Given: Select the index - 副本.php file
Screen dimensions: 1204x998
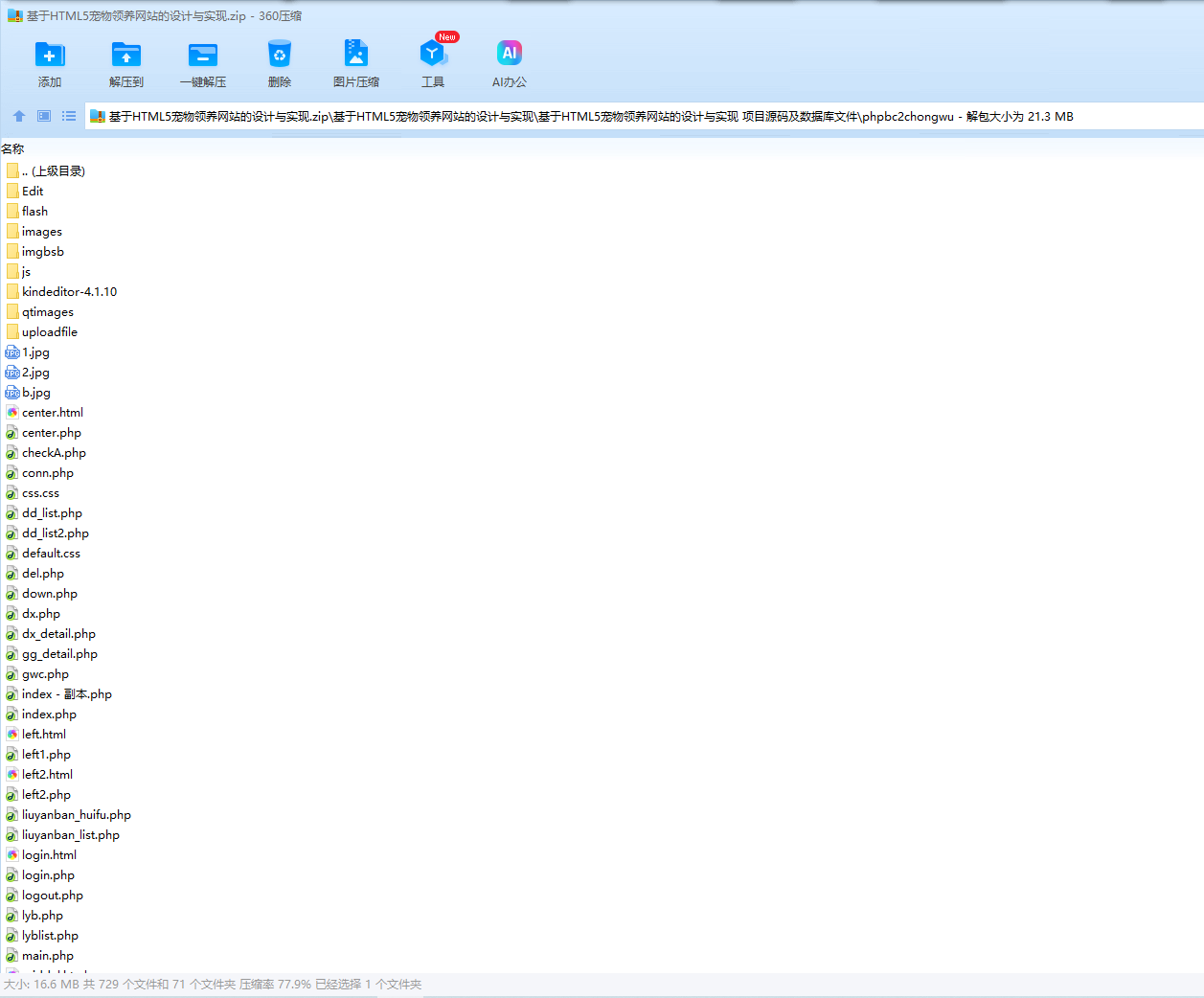Looking at the screenshot, I should tap(58, 693).
